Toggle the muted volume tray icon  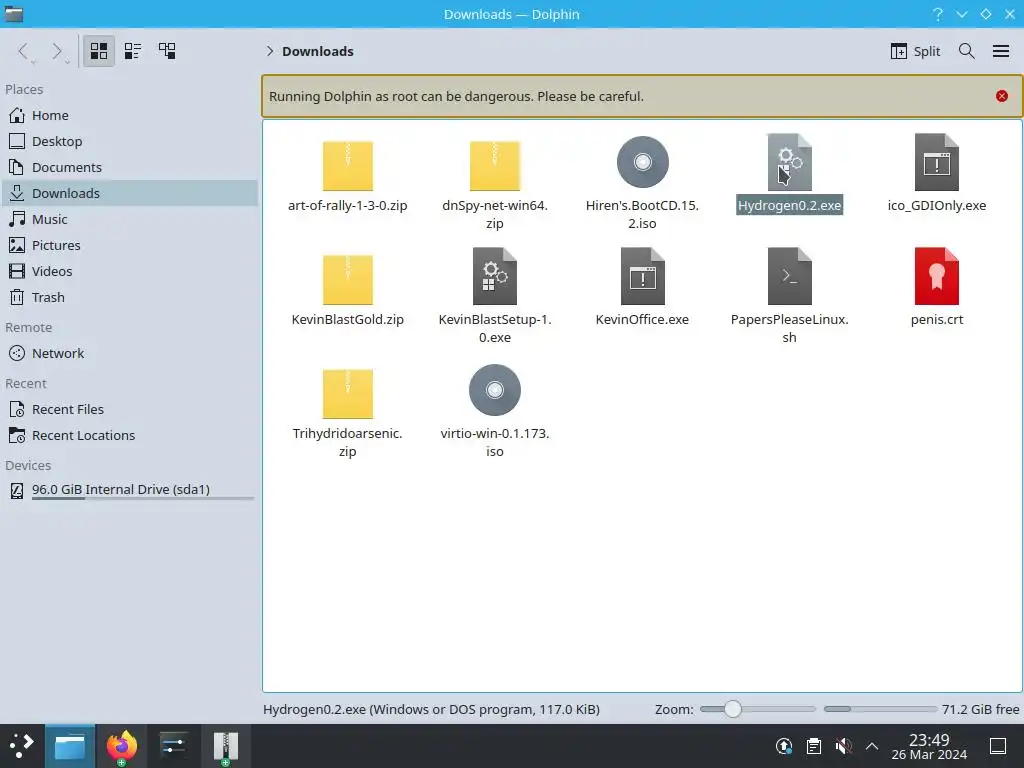point(843,746)
